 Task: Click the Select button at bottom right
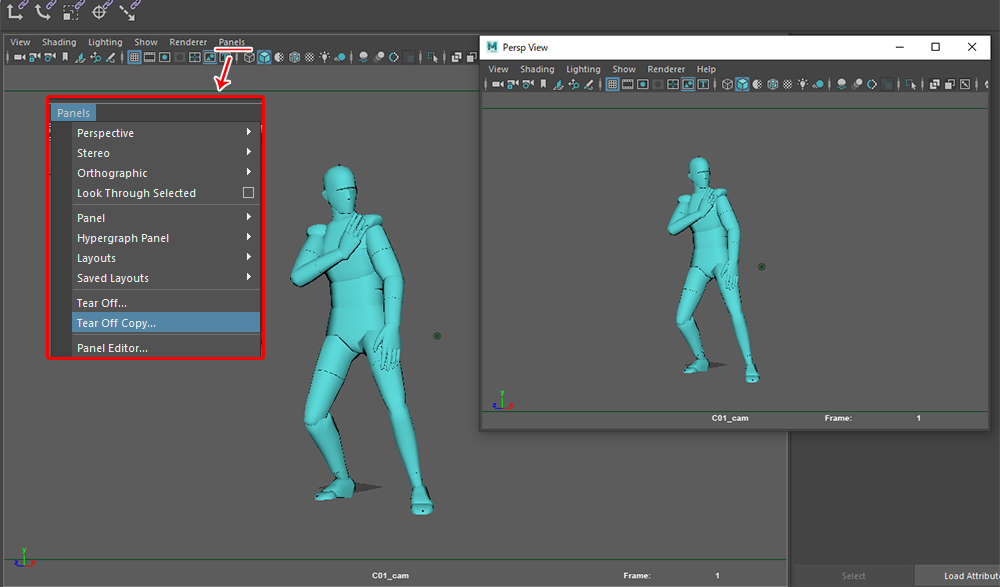tap(853, 576)
